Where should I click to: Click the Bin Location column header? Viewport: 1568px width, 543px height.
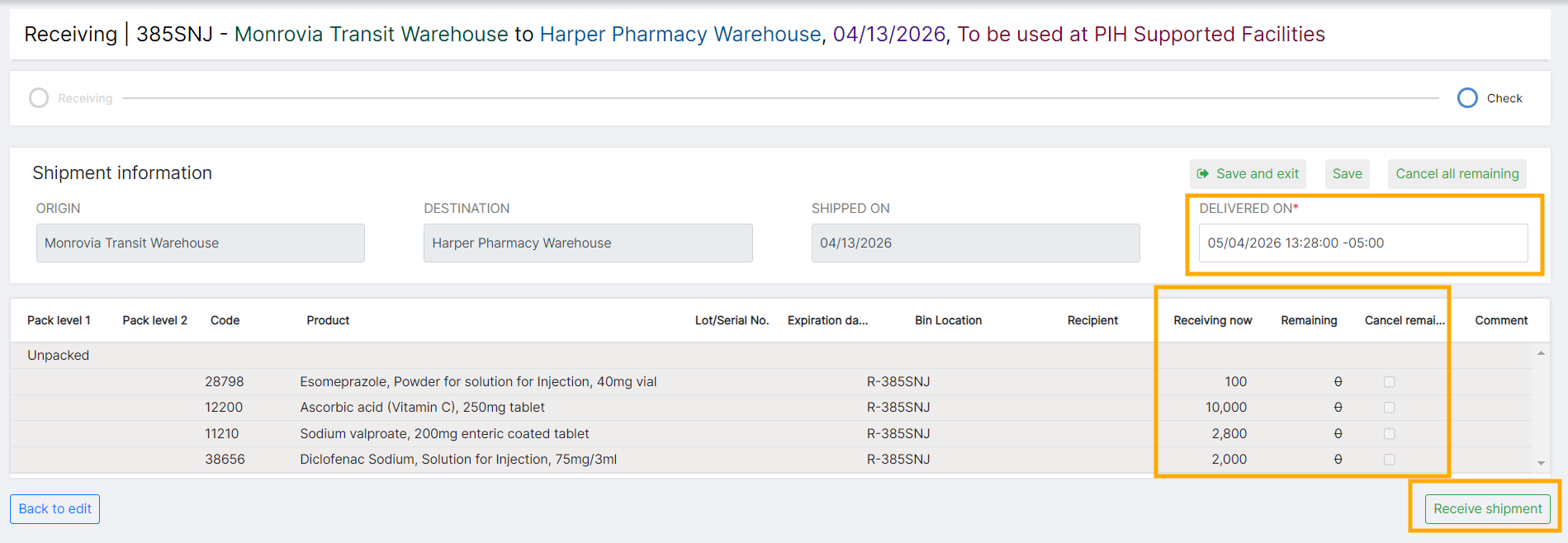coord(948,321)
